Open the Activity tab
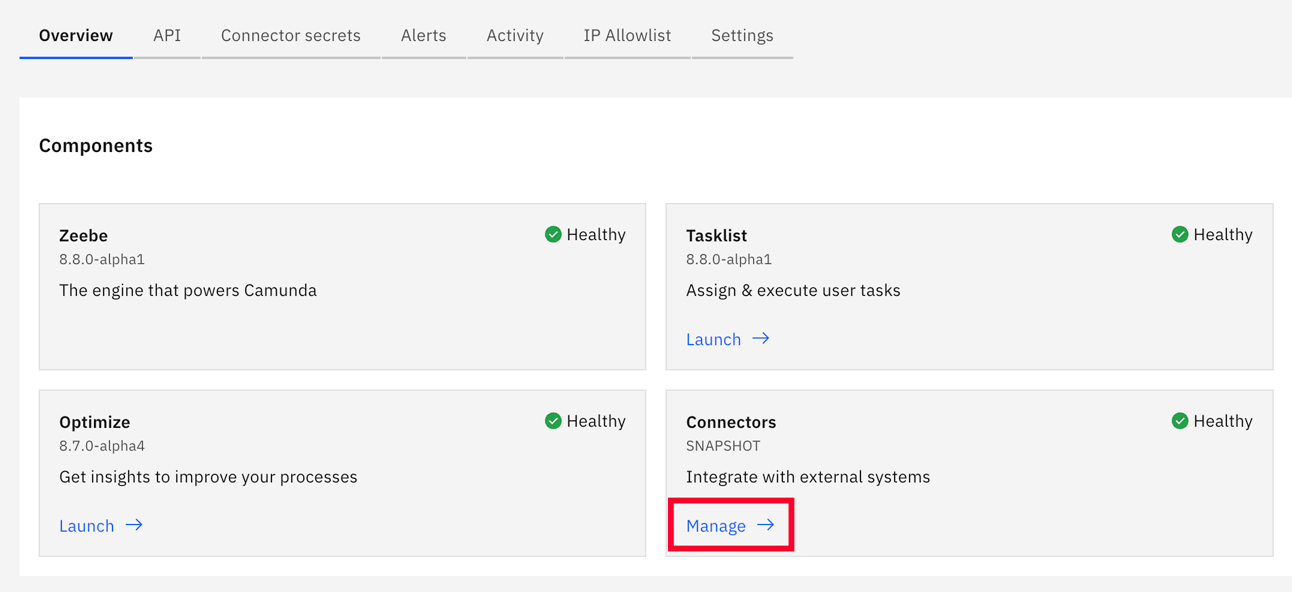 514,35
